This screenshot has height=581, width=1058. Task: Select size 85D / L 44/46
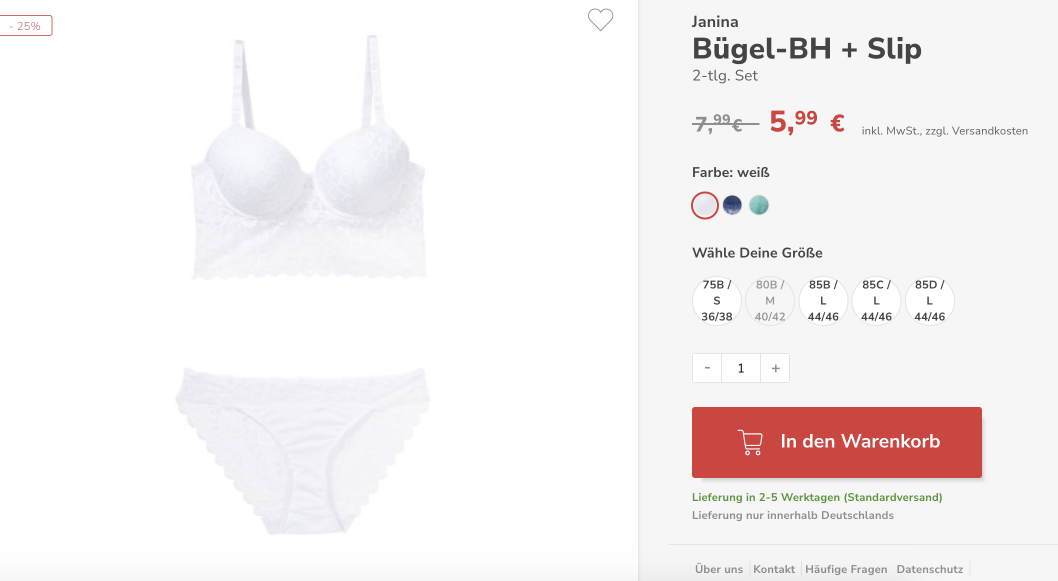point(930,301)
